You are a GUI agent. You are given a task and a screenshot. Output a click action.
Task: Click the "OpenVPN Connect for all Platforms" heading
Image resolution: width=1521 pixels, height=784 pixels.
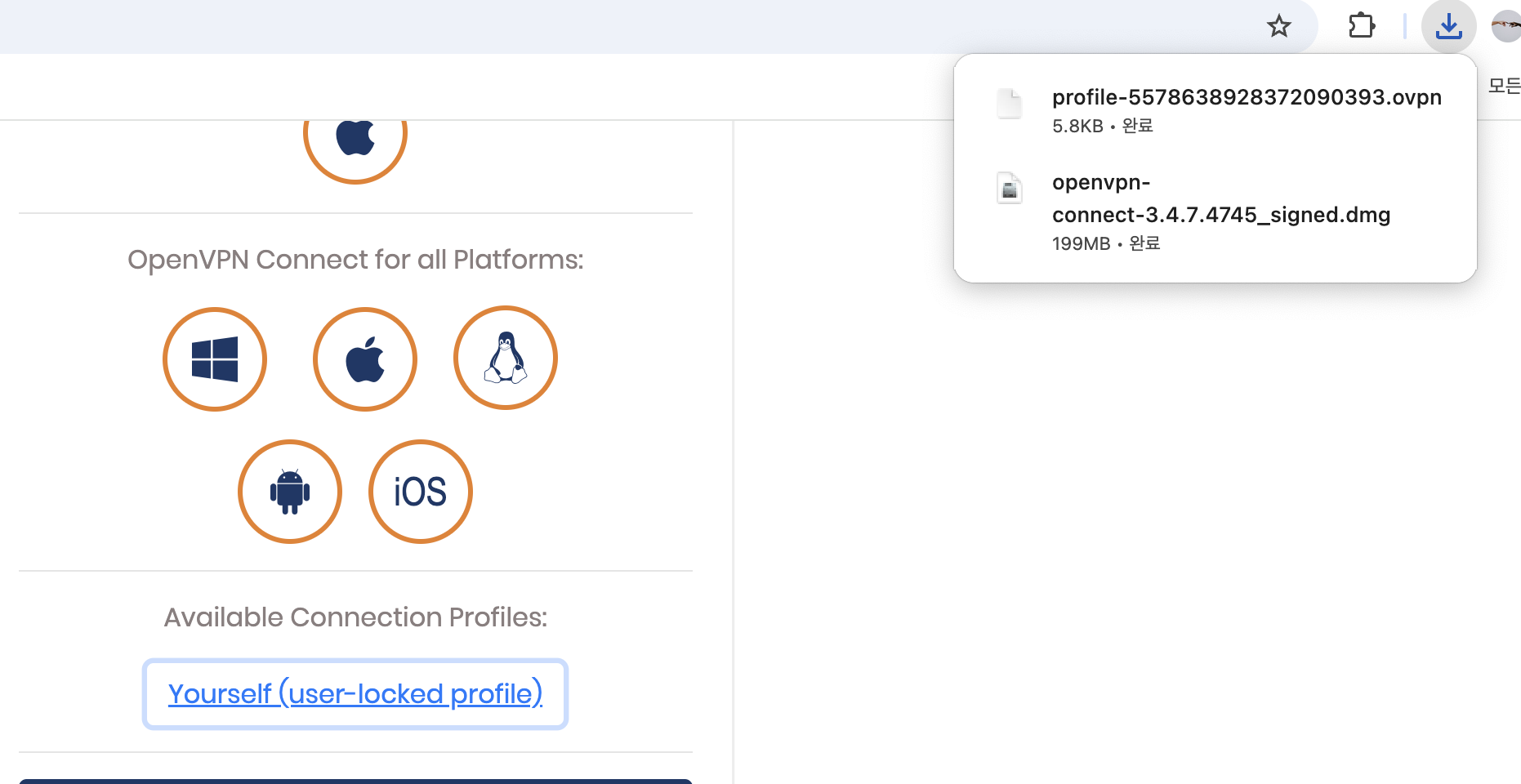tap(355, 260)
